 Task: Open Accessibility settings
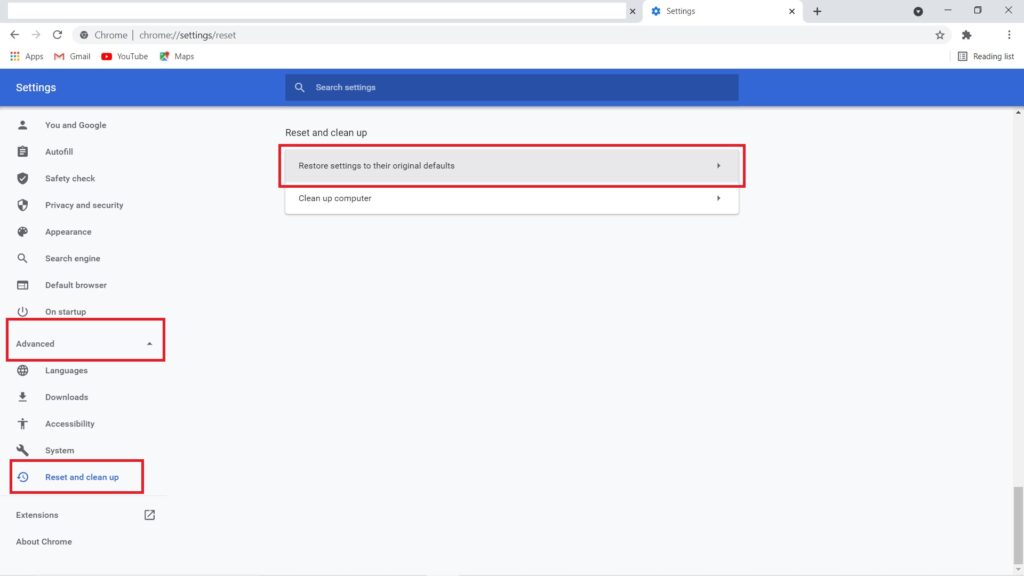point(69,424)
